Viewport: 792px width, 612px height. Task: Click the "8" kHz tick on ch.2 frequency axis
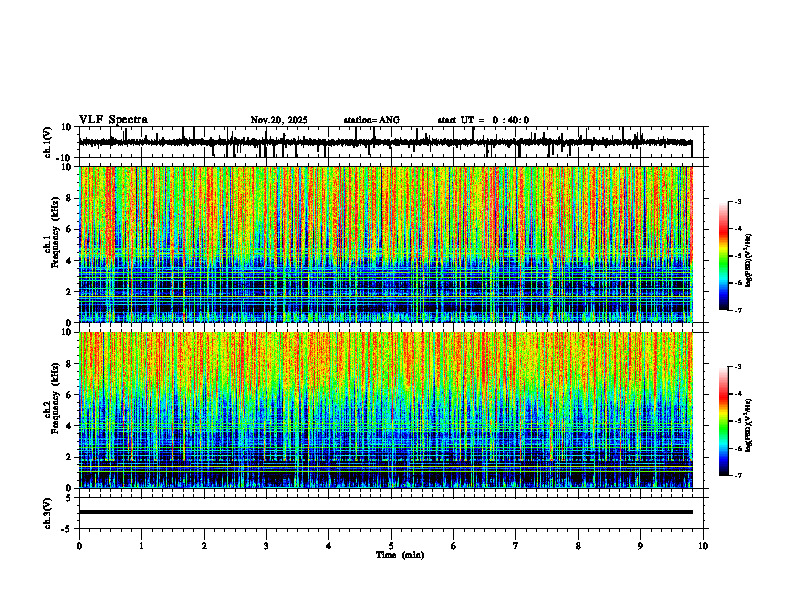click(x=70, y=364)
